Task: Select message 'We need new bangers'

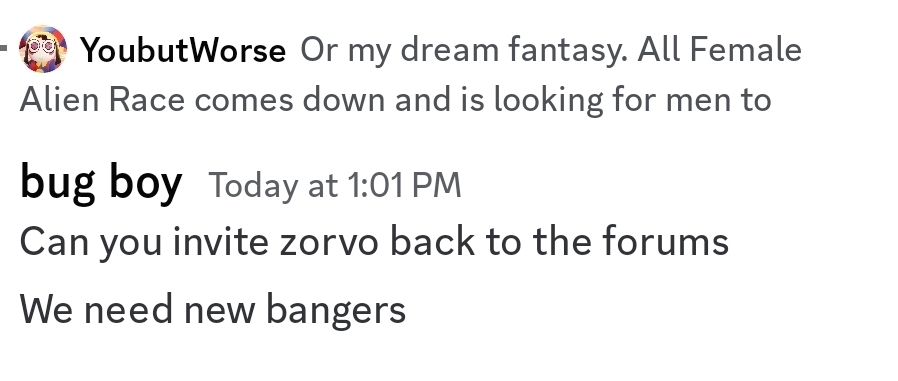Action: (213, 309)
